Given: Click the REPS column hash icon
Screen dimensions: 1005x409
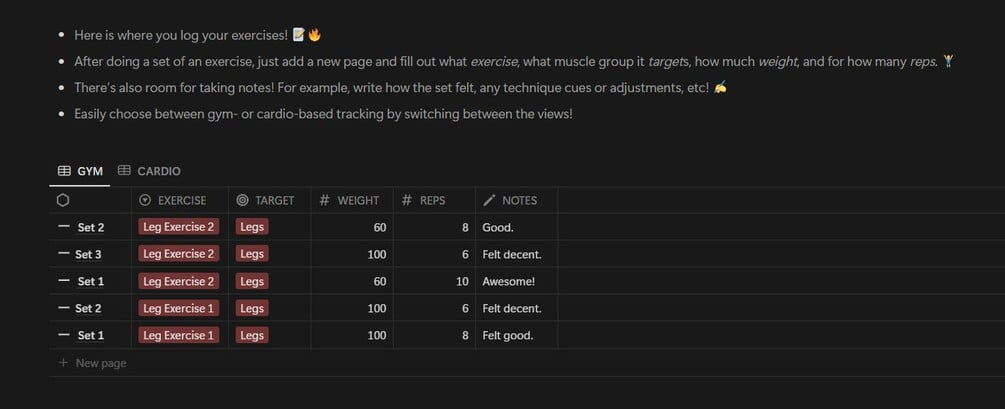Looking at the screenshot, I should (x=406, y=200).
